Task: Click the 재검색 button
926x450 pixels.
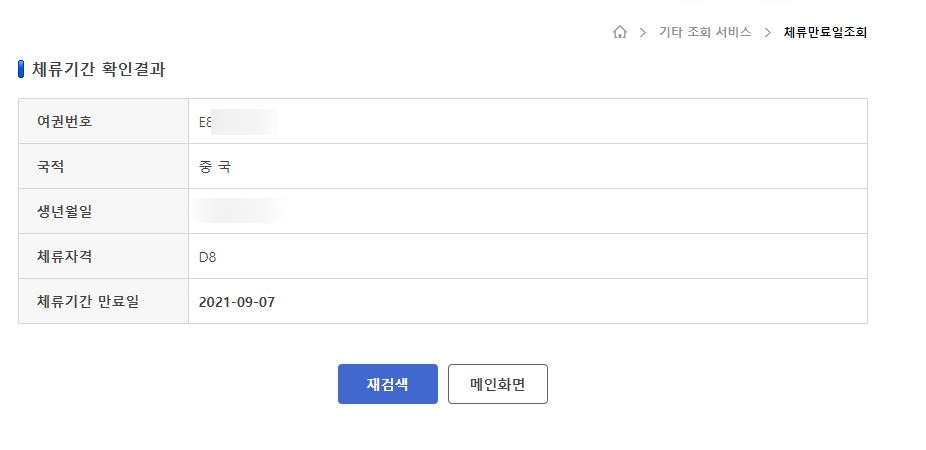Action: [x=387, y=384]
